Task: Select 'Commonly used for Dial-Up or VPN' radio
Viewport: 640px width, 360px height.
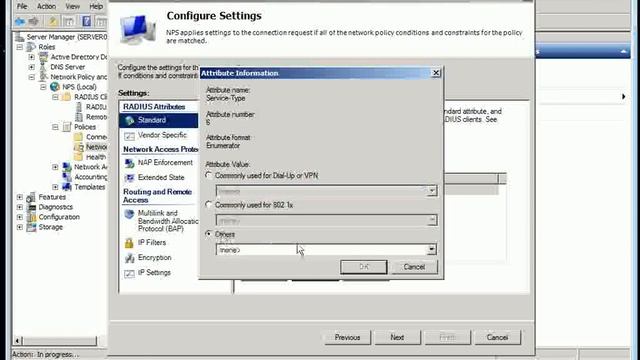Action: [x=209, y=176]
